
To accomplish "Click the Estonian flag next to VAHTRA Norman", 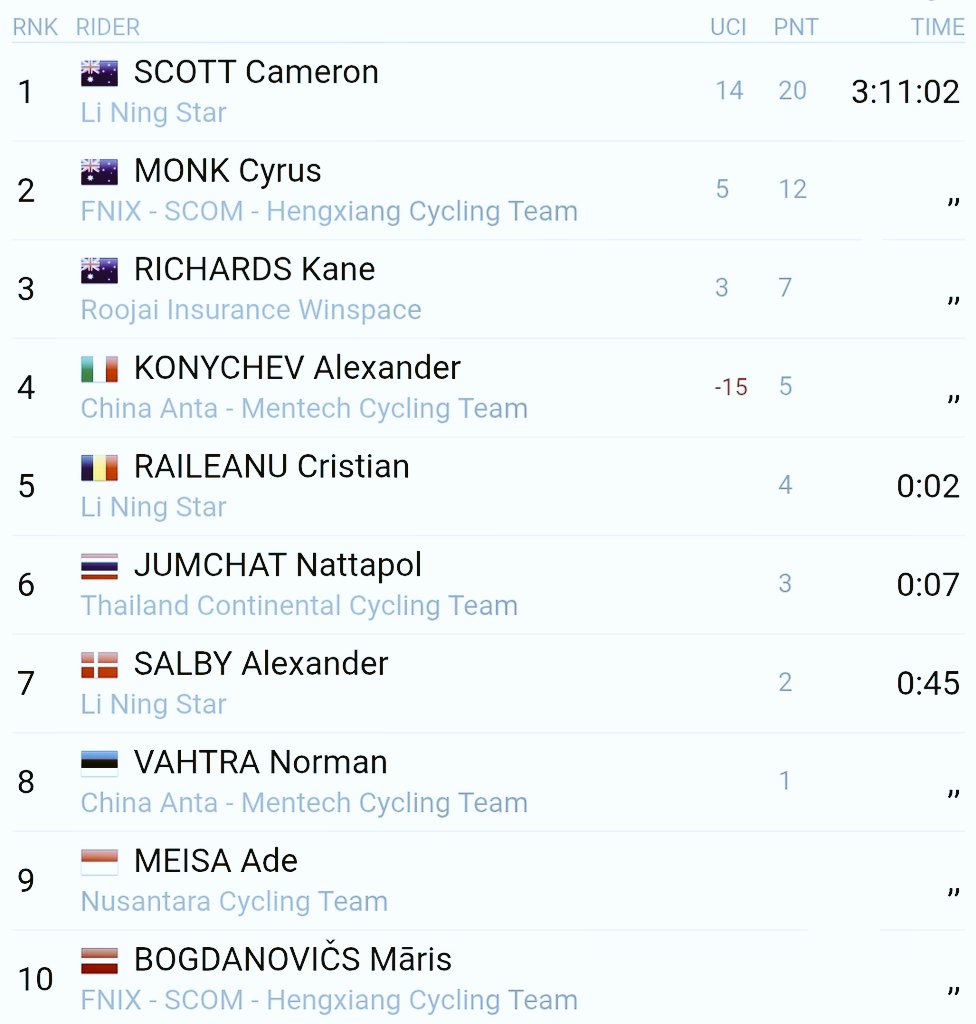I will (99, 763).
